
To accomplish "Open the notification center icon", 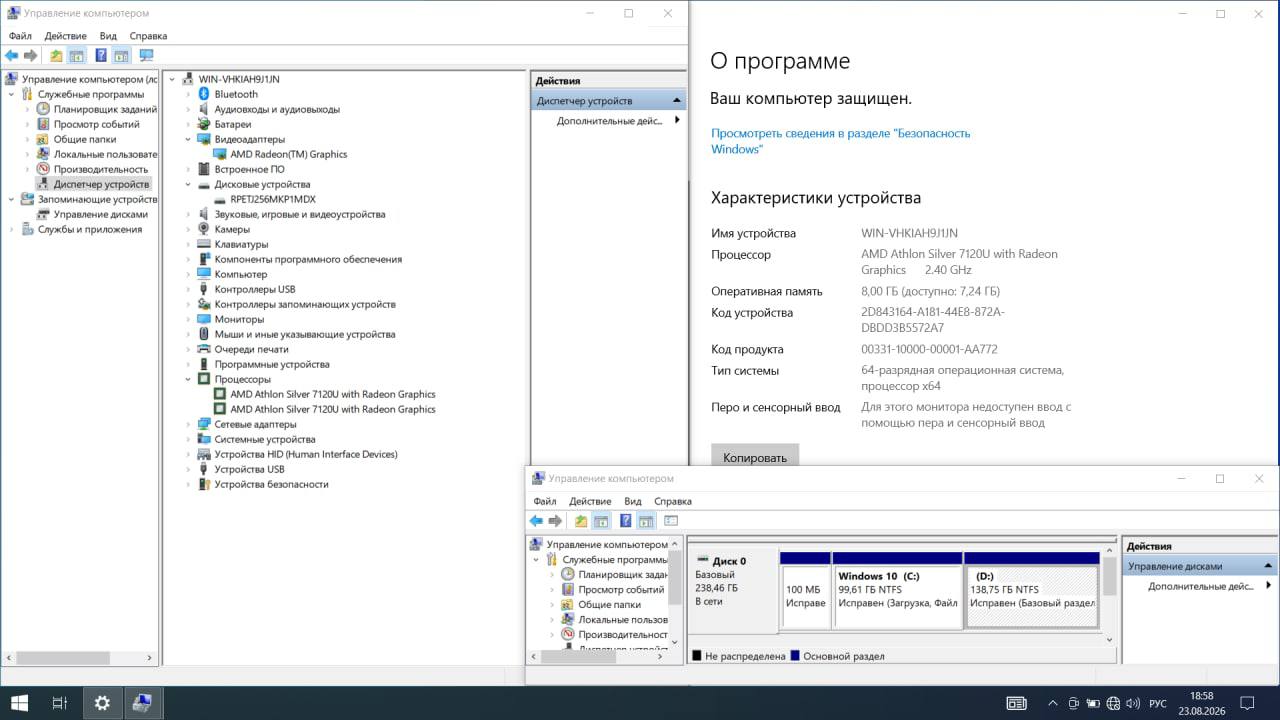I will (x=1247, y=703).
